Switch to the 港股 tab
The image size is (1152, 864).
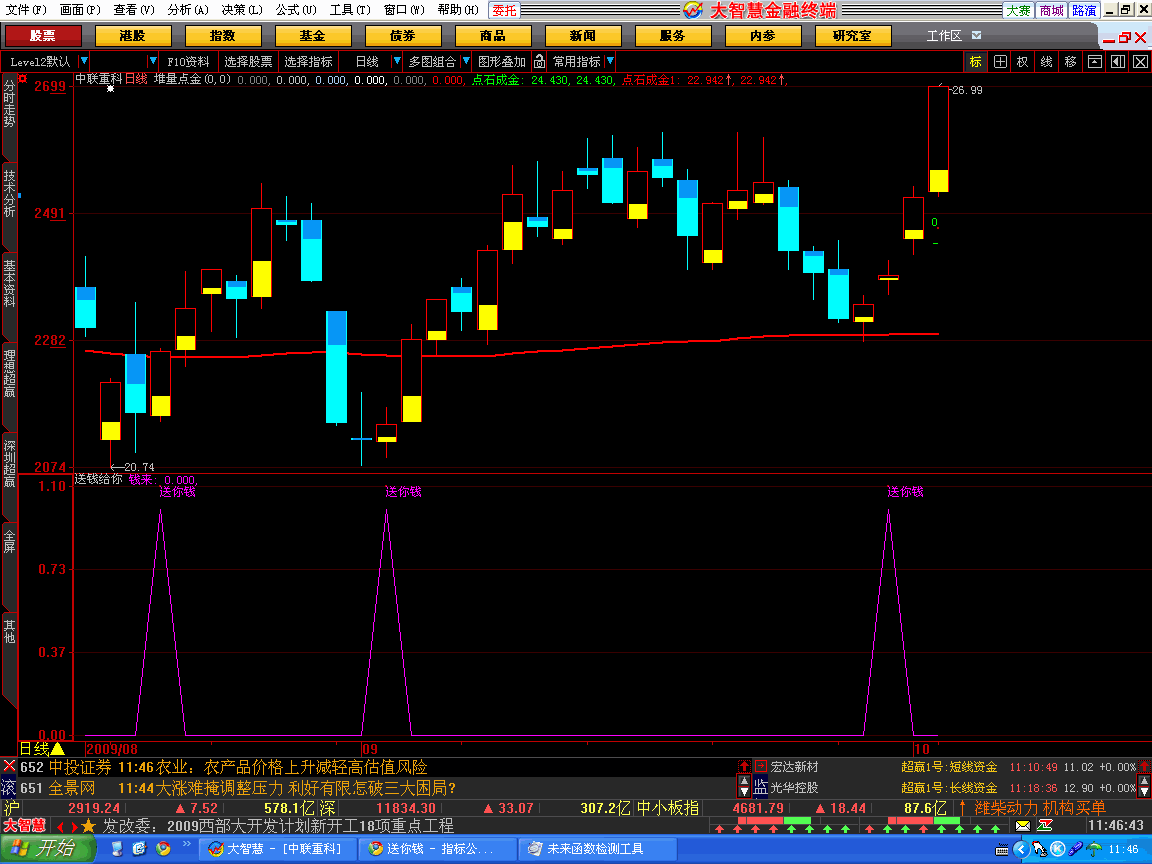133,35
